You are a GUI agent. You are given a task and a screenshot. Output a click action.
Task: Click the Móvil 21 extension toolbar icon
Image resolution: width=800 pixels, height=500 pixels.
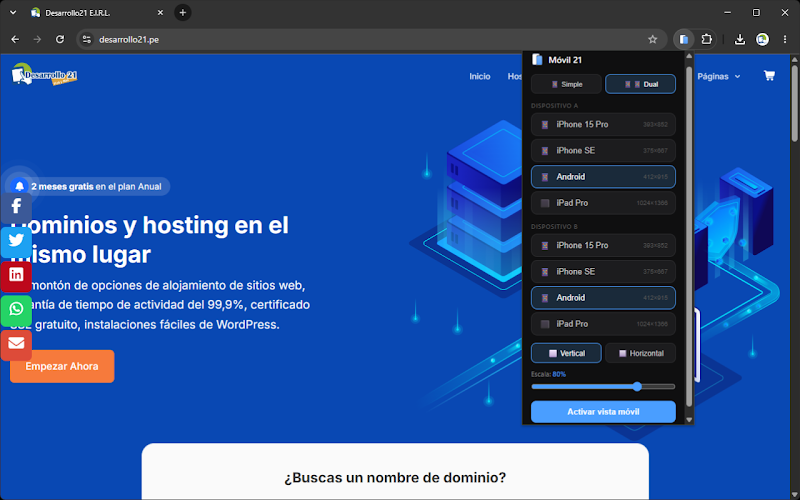pyautogui.click(x=684, y=39)
